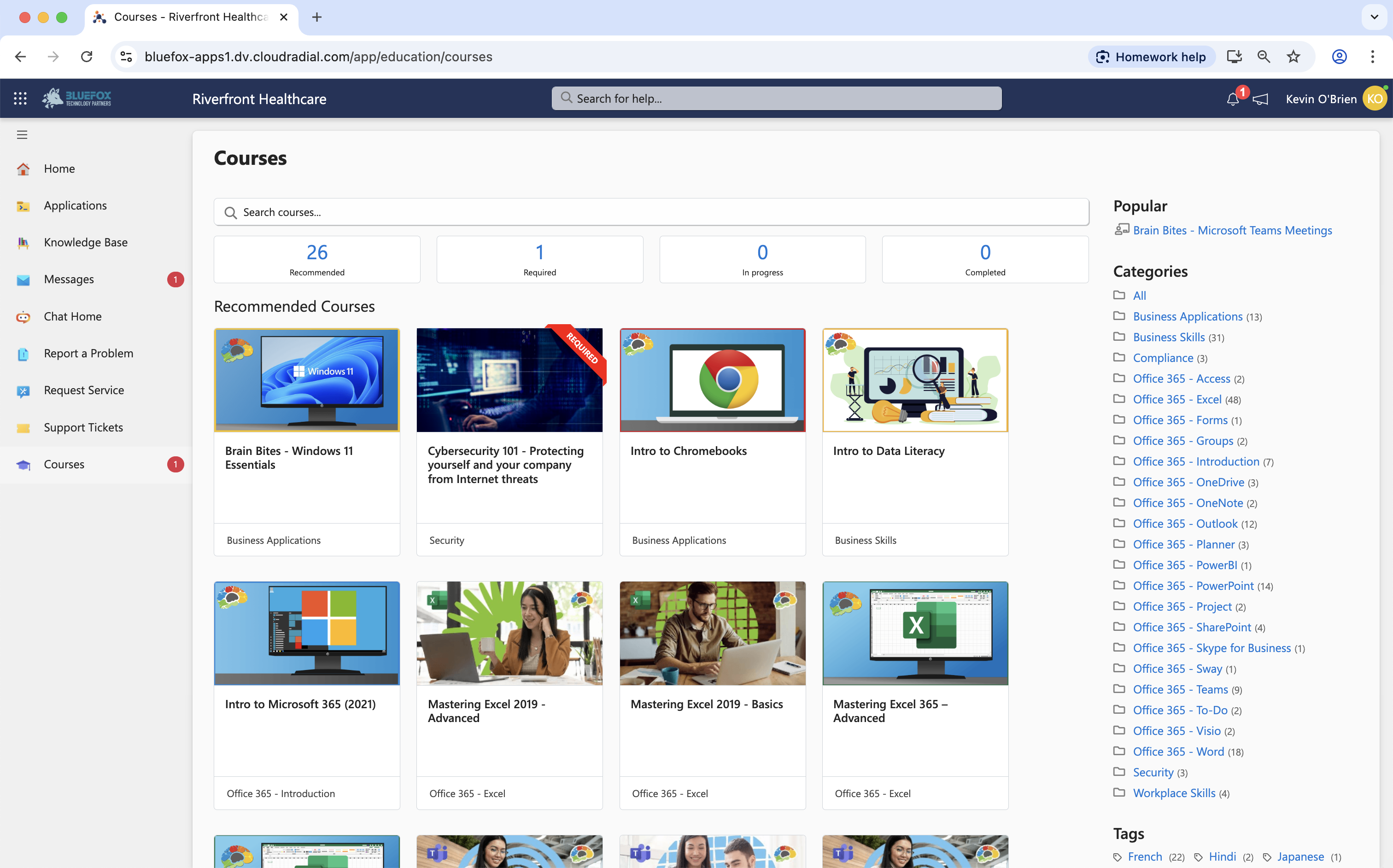This screenshot has width=1393, height=868.
Task: Click the Applications sidebar icon
Action: 23,205
